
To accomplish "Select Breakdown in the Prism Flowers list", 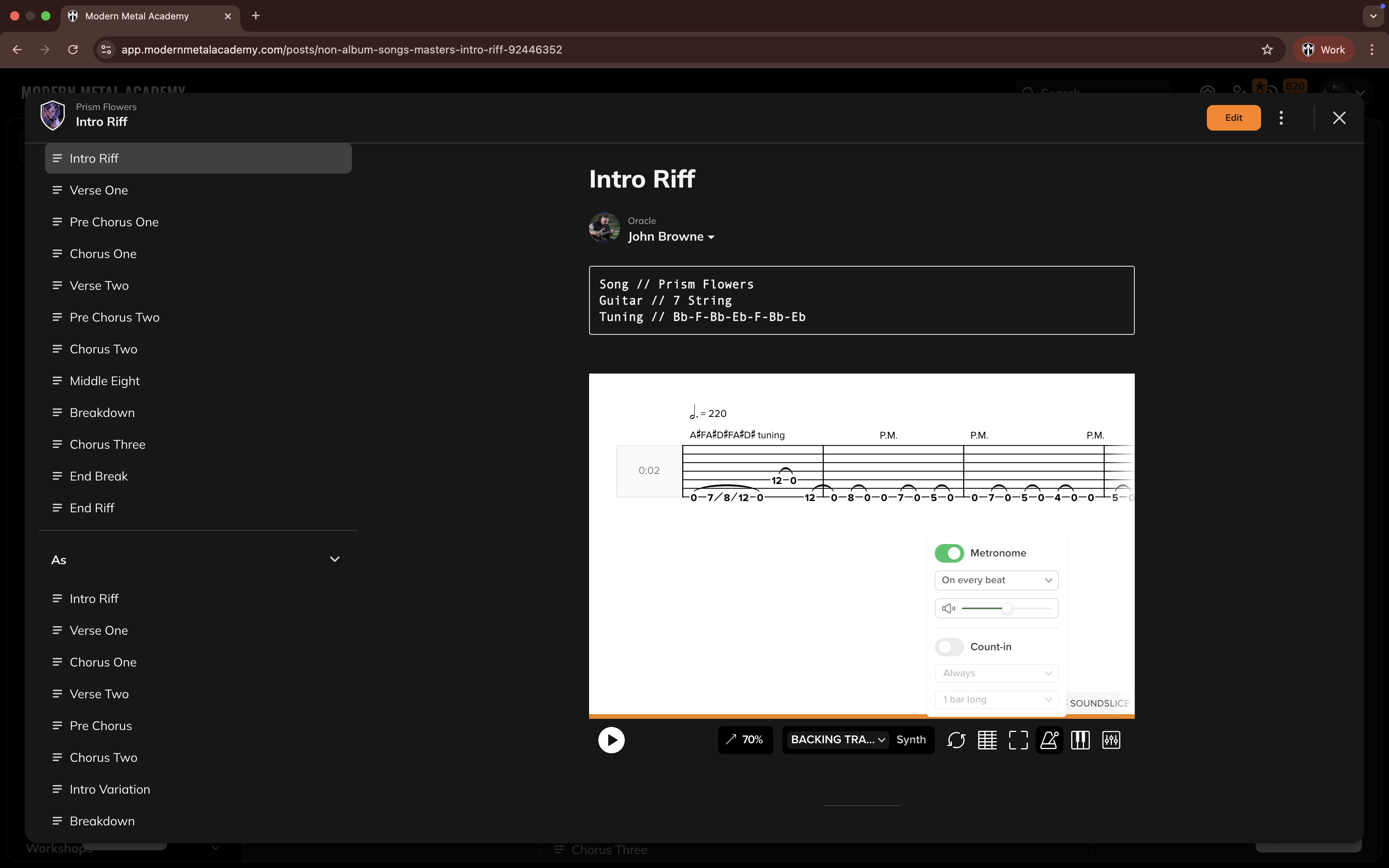I will click(102, 413).
